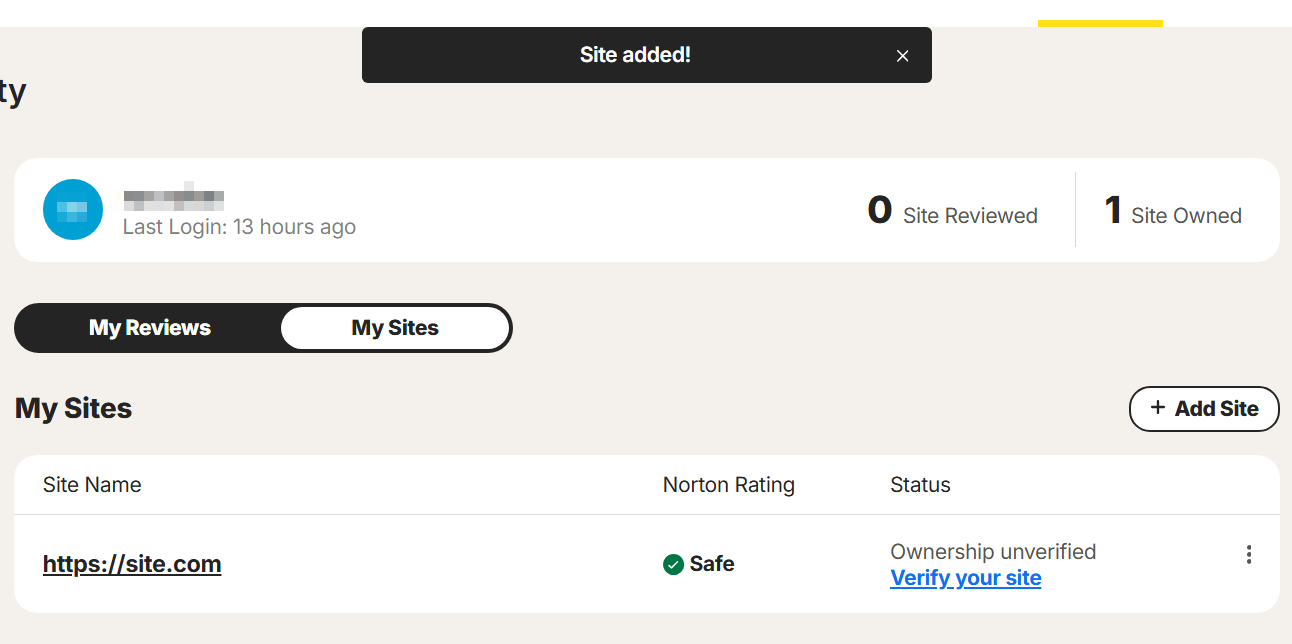This screenshot has height=644, width=1292.
Task: Click the Verify your site link
Action: pyautogui.click(x=966, y=578)
